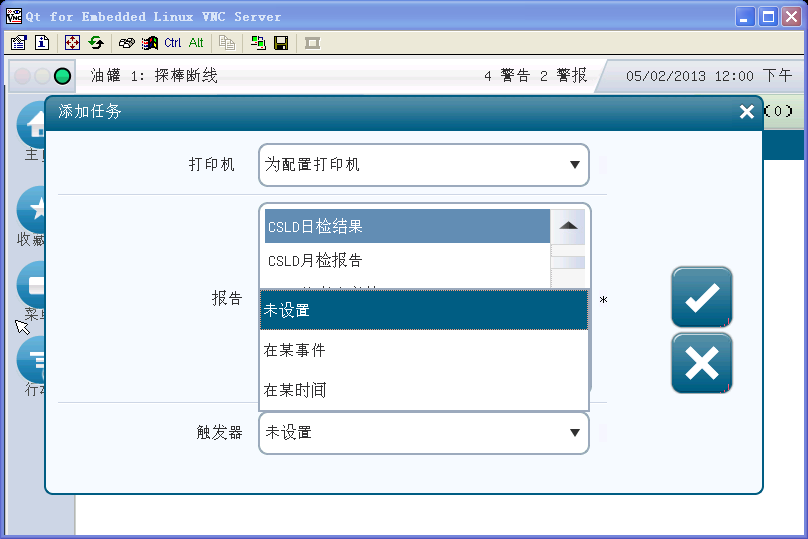808x539 pixels.
Task: Send Ctrl-Alt-Del using toolbar icon
Action: [x=126, y=43]
